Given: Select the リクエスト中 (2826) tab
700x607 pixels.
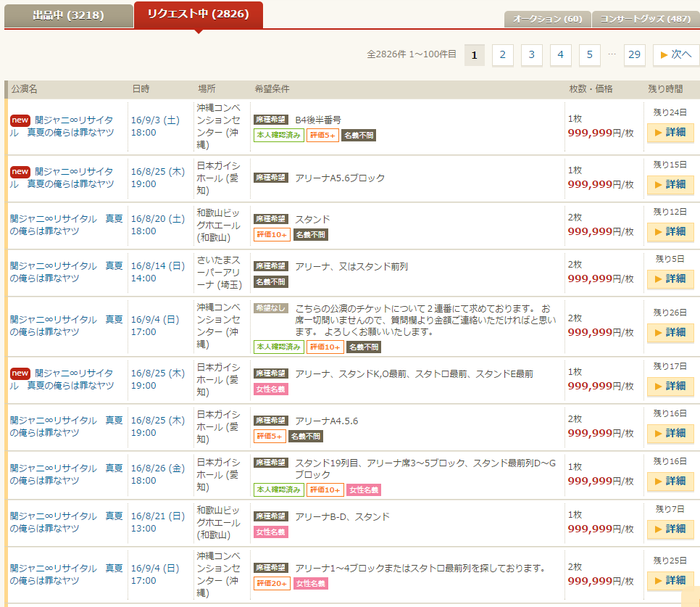Looking at the screenshot, I should pyautogui.click(x=198, y=14).
